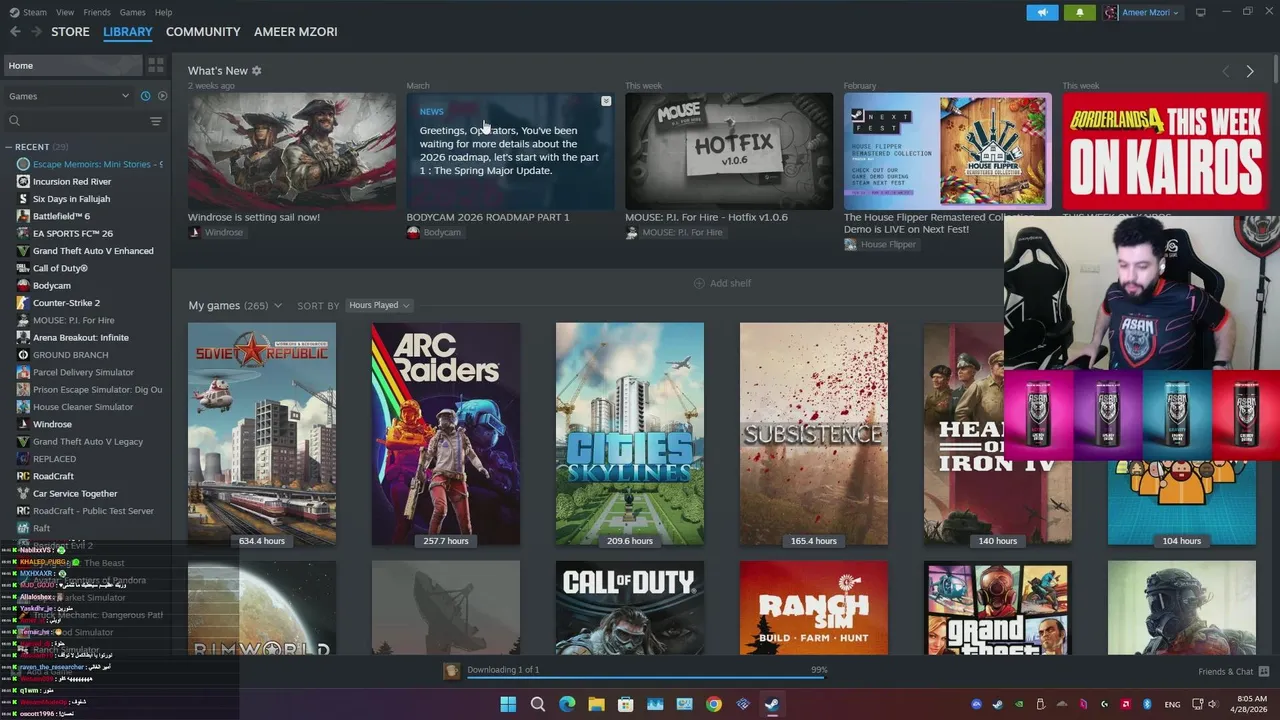The width and height of the screenshot is (1280, 720).
Task: Switch to the LIBRARY tab
Action: tap(128, 32)
